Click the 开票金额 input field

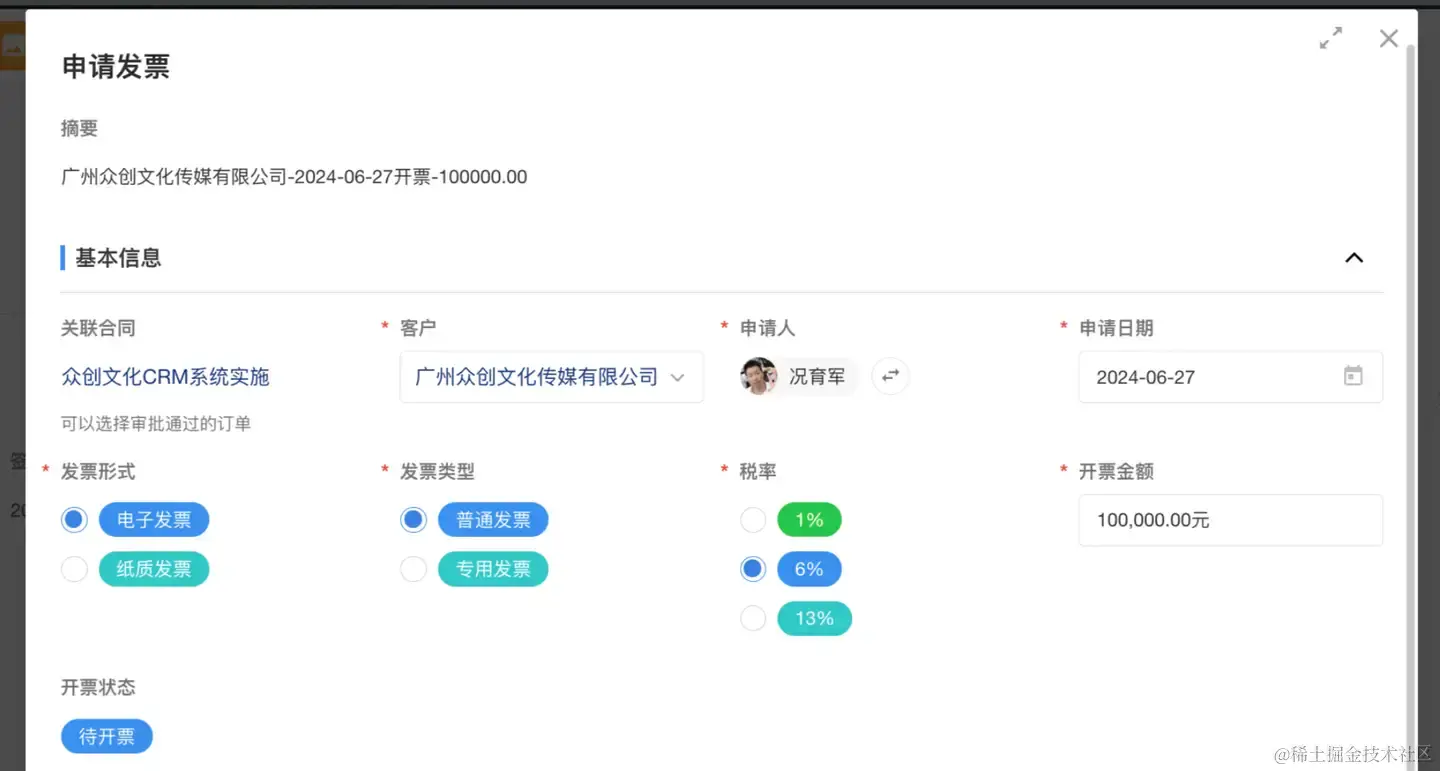coord(1231,520)
